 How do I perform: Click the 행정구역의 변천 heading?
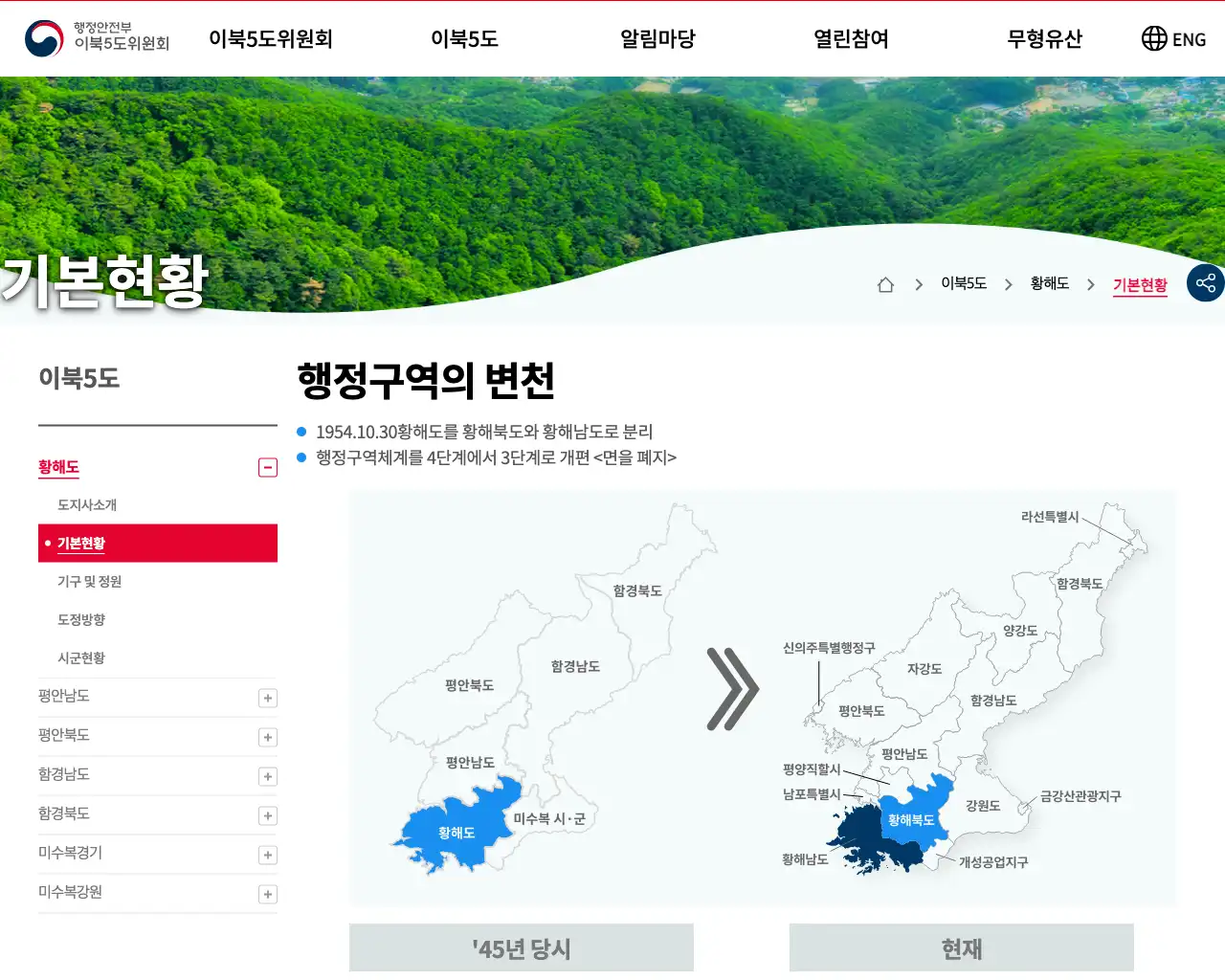point(426,380)
